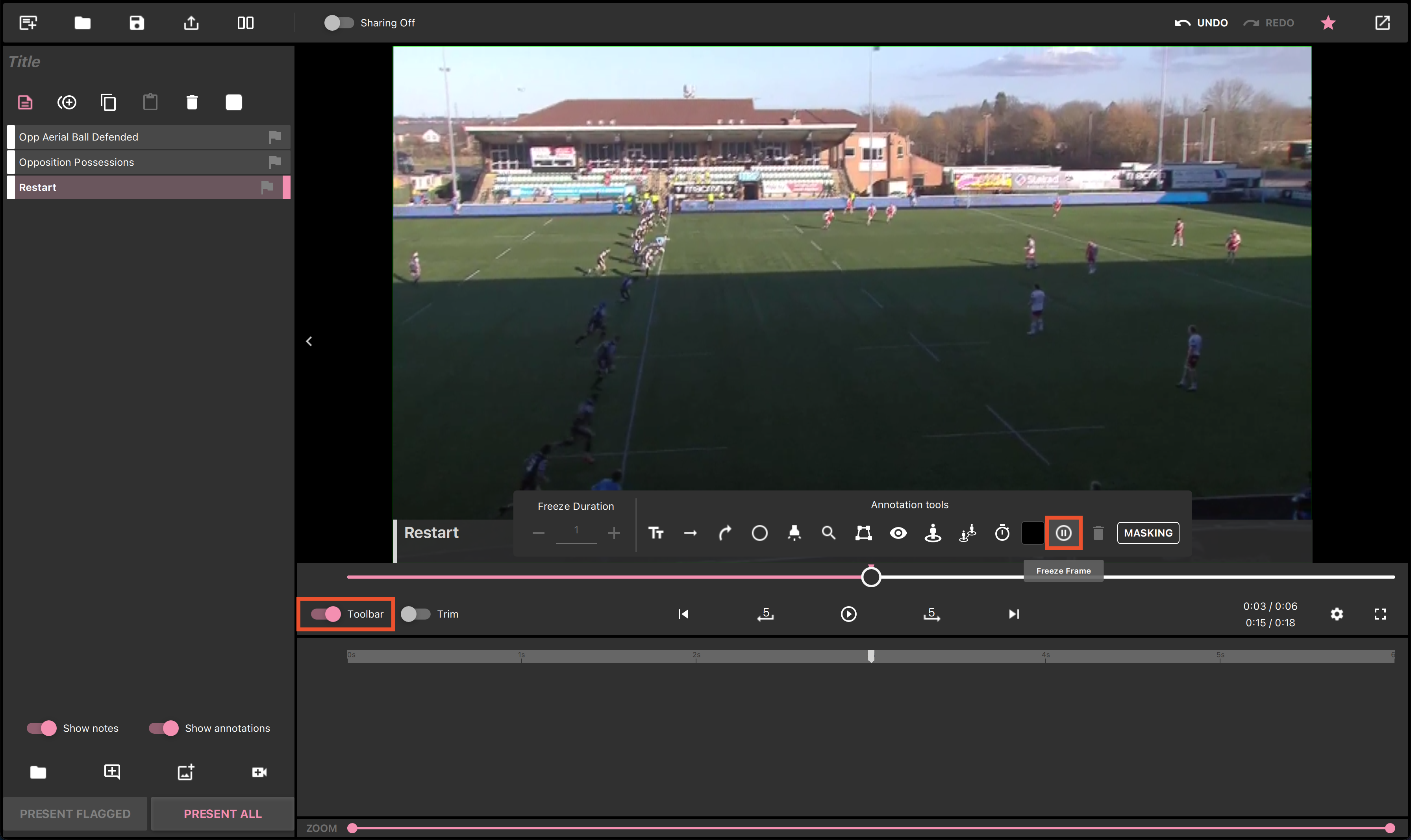Click add video camera icon
This screenshot has height=840, width=1411.
click(259, 772)
